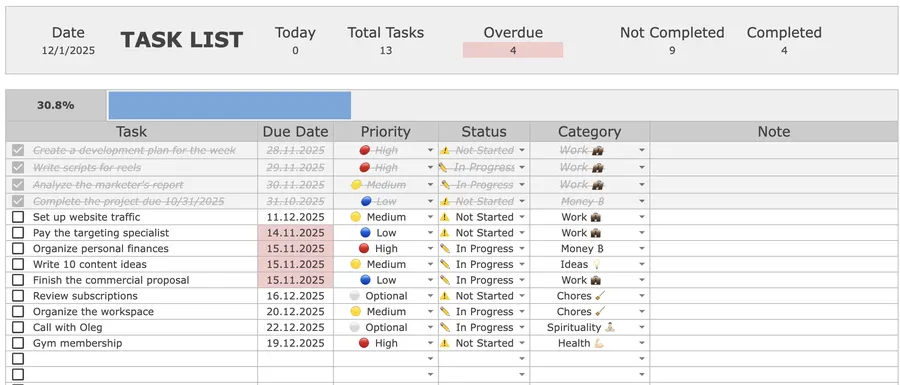Screen dimensions: 900x385
Task: Mark 'Organize personal finances' as done
Action: pyautogui.click(x=18, y=248)
